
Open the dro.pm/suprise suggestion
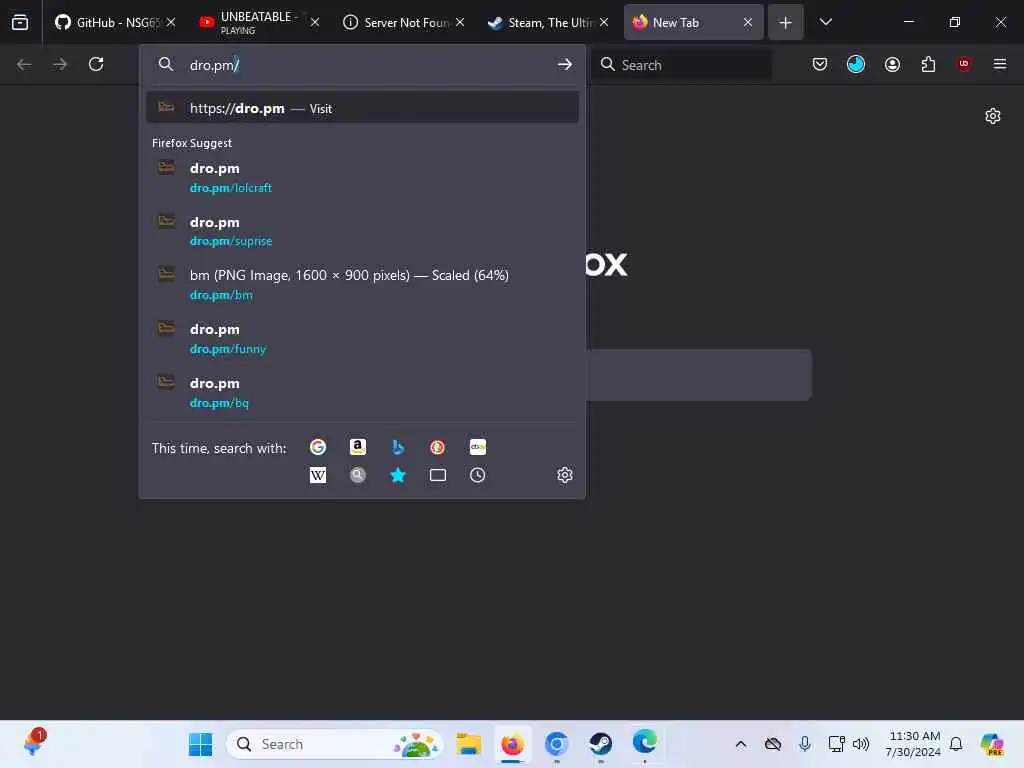pyautogui.click(x=362, y=231)
